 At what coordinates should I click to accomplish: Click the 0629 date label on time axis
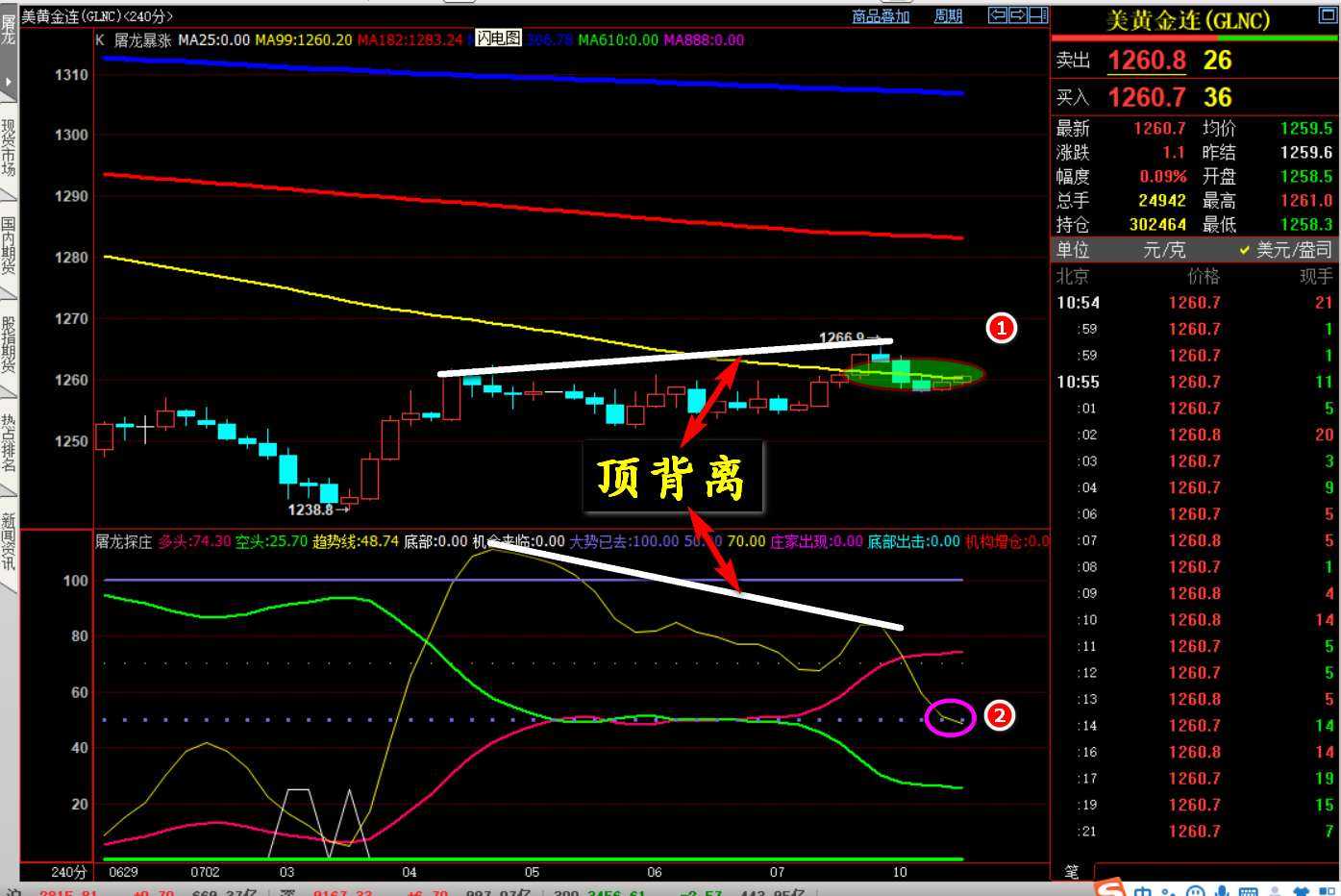click(123, 872)
